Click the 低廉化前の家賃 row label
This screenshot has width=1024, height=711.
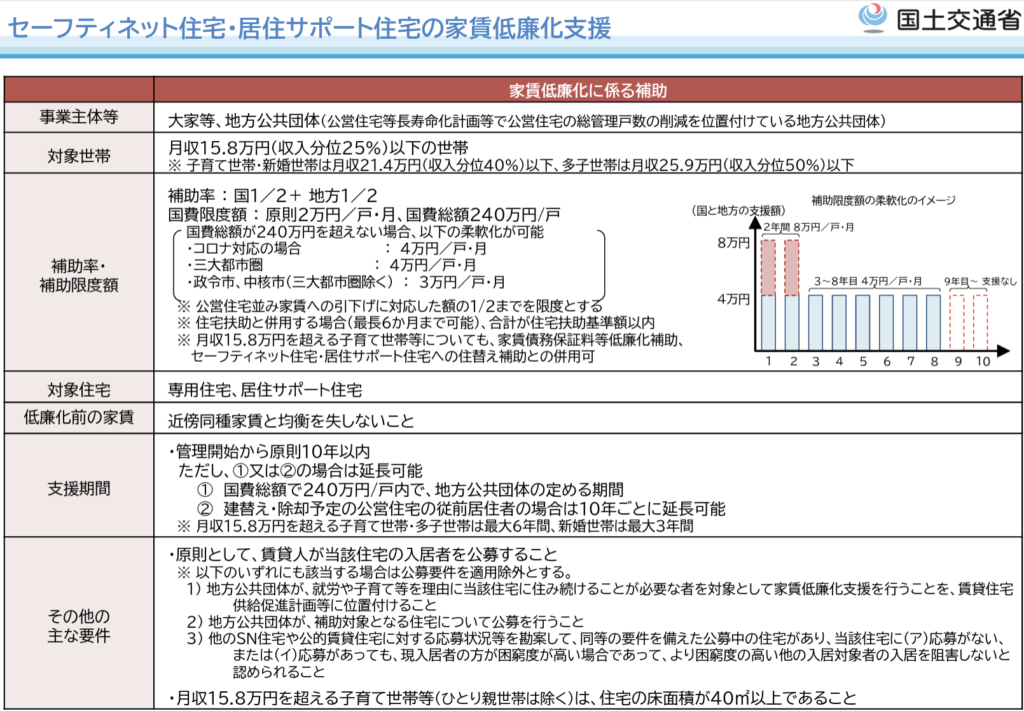pos(79,417)
